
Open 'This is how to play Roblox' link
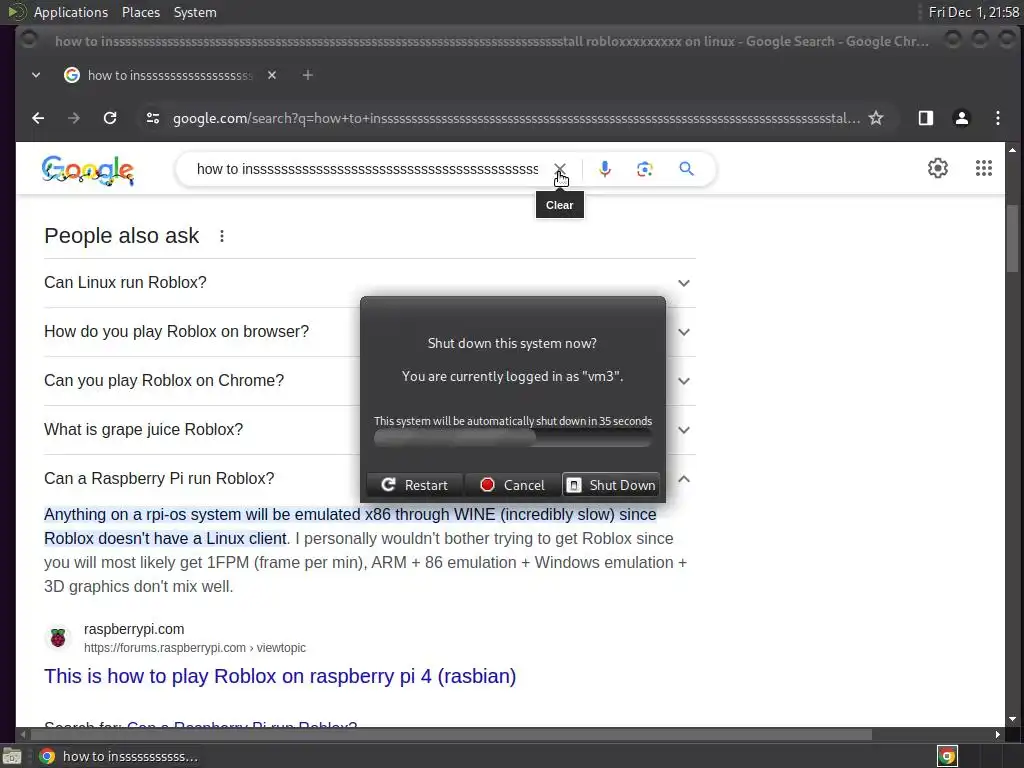pos(280,676)
